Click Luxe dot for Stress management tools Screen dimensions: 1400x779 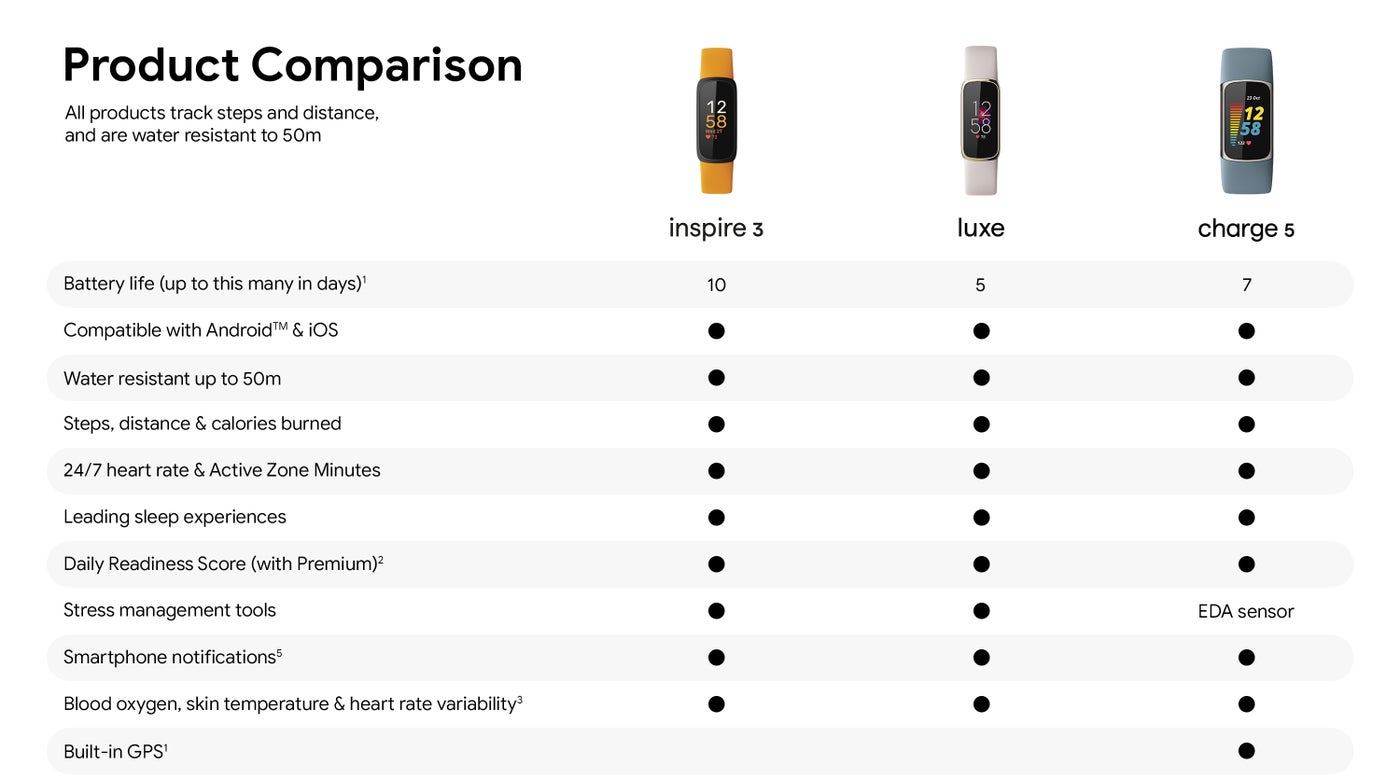pyautogui.click(x=981, y=611)
